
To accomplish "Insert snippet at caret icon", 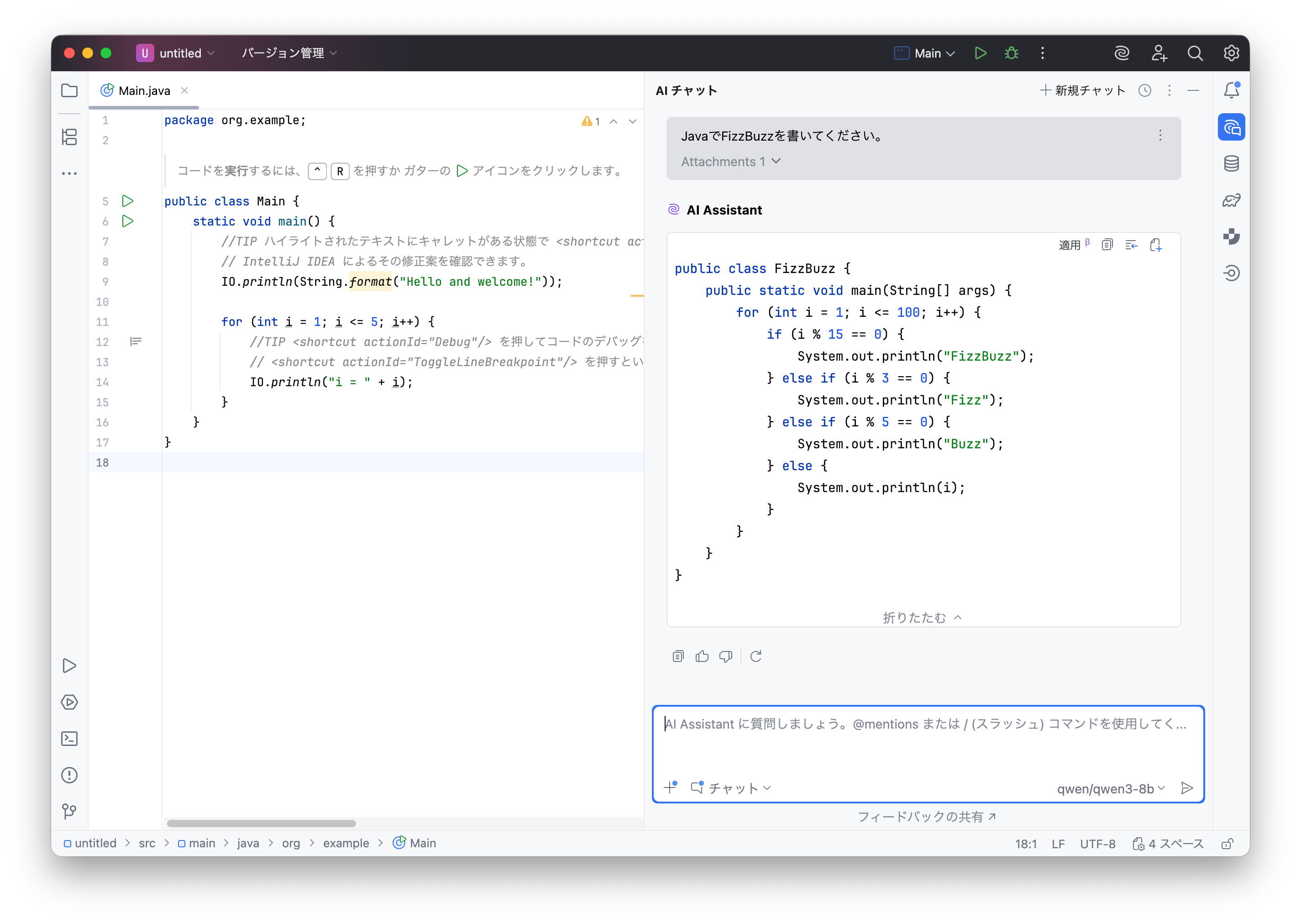I will 1131,245.
